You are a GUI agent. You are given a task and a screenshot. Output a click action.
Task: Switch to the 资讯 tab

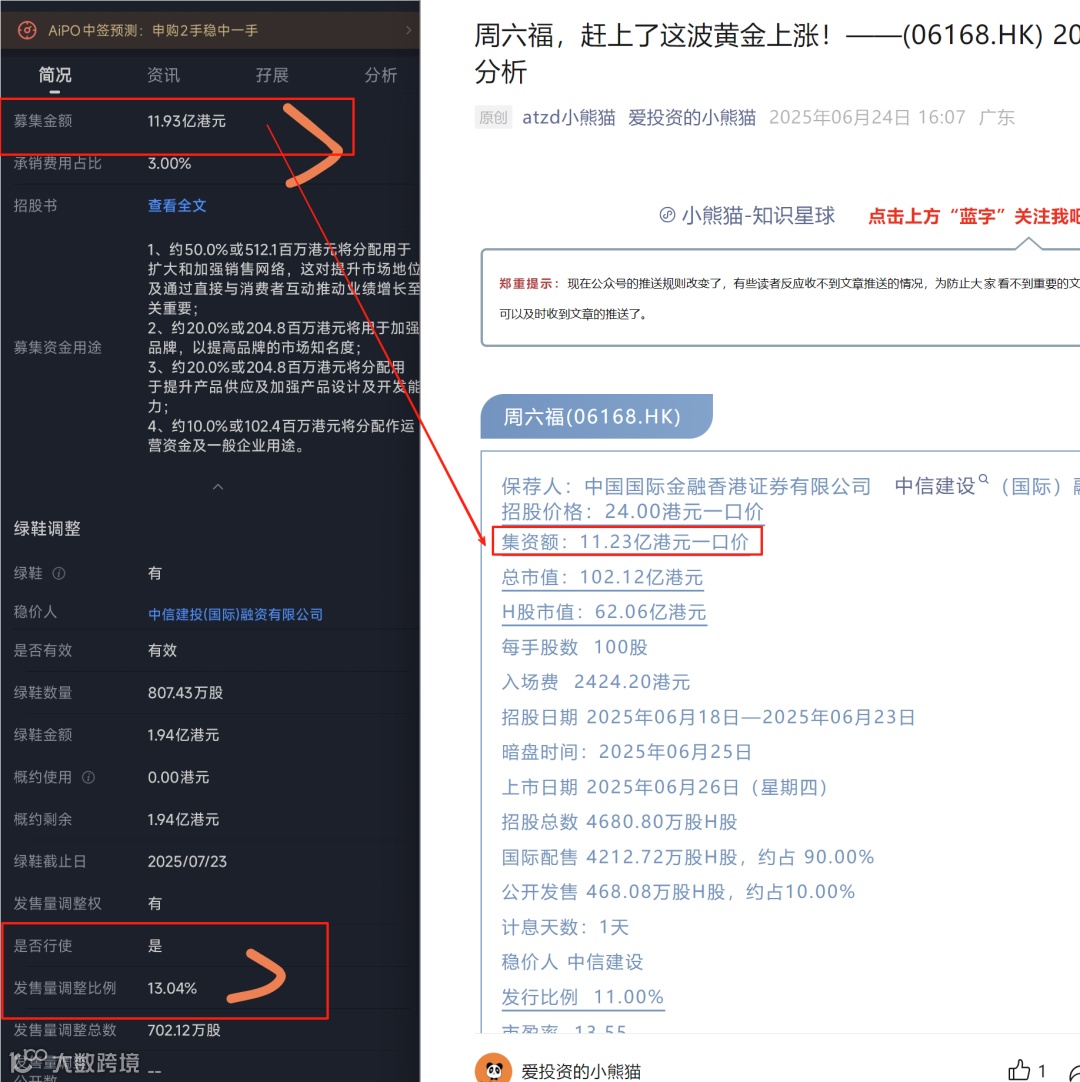tap(164, 75)
